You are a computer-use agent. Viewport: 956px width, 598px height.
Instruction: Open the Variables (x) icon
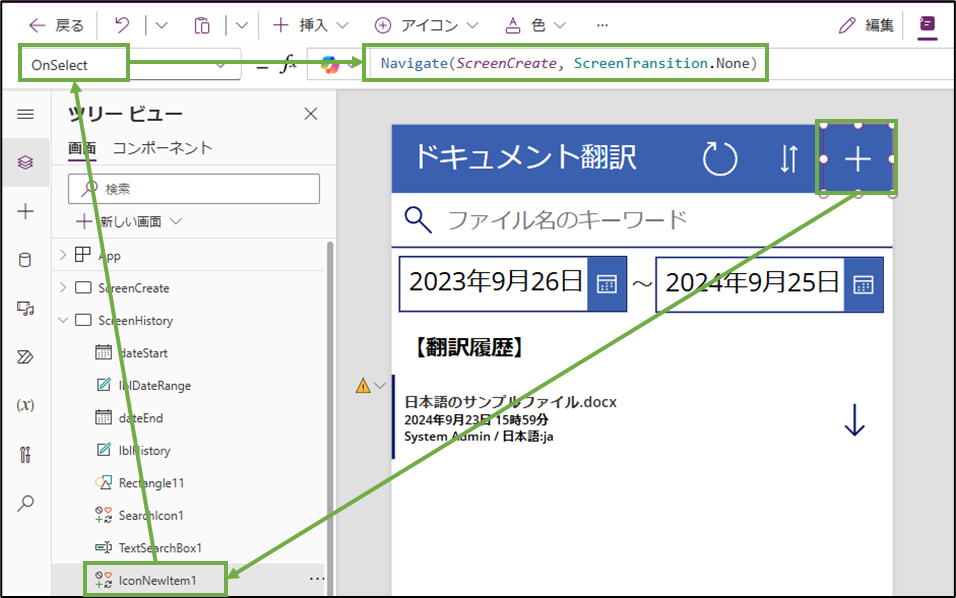pos(26,405)
